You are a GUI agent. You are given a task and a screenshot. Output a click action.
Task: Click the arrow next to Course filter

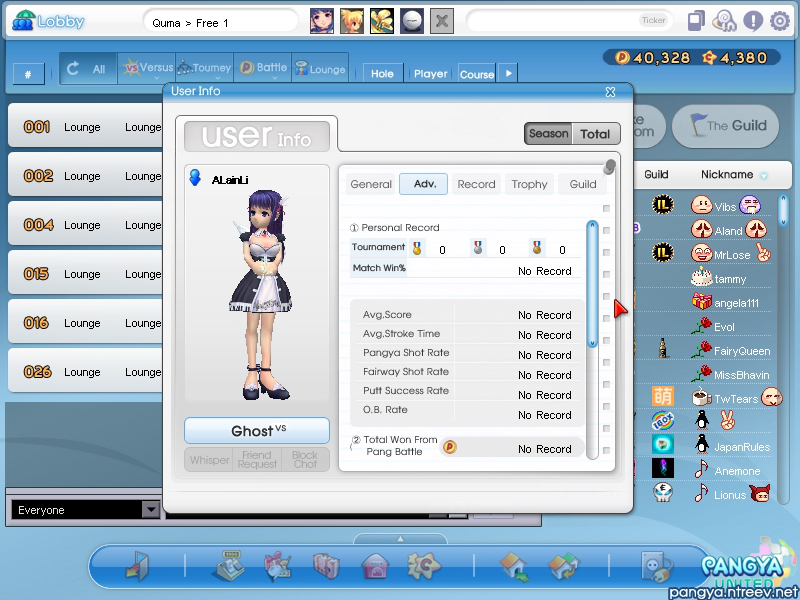507,73
